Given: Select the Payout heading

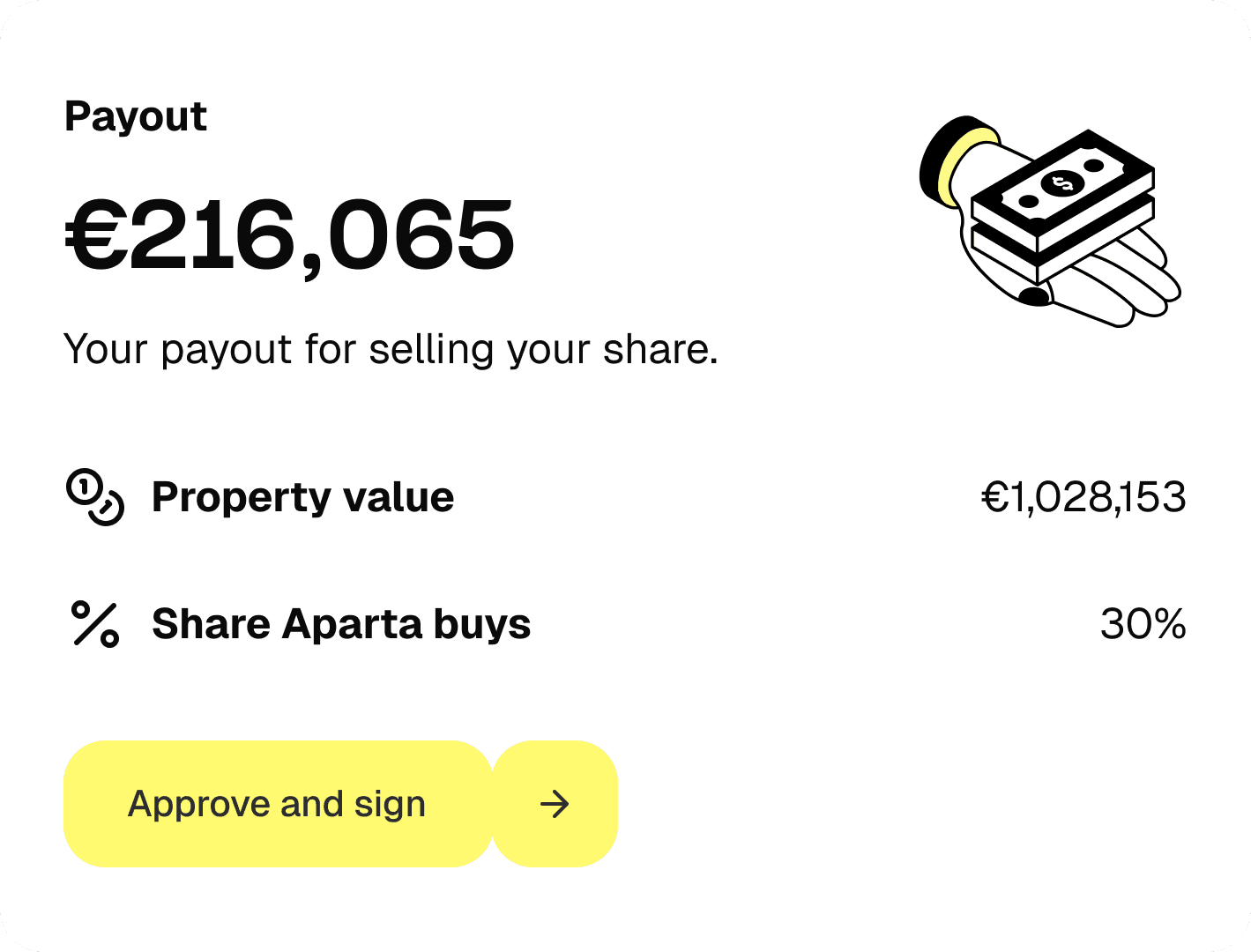Looking at the screenshot, I should (x=135, y=115).
